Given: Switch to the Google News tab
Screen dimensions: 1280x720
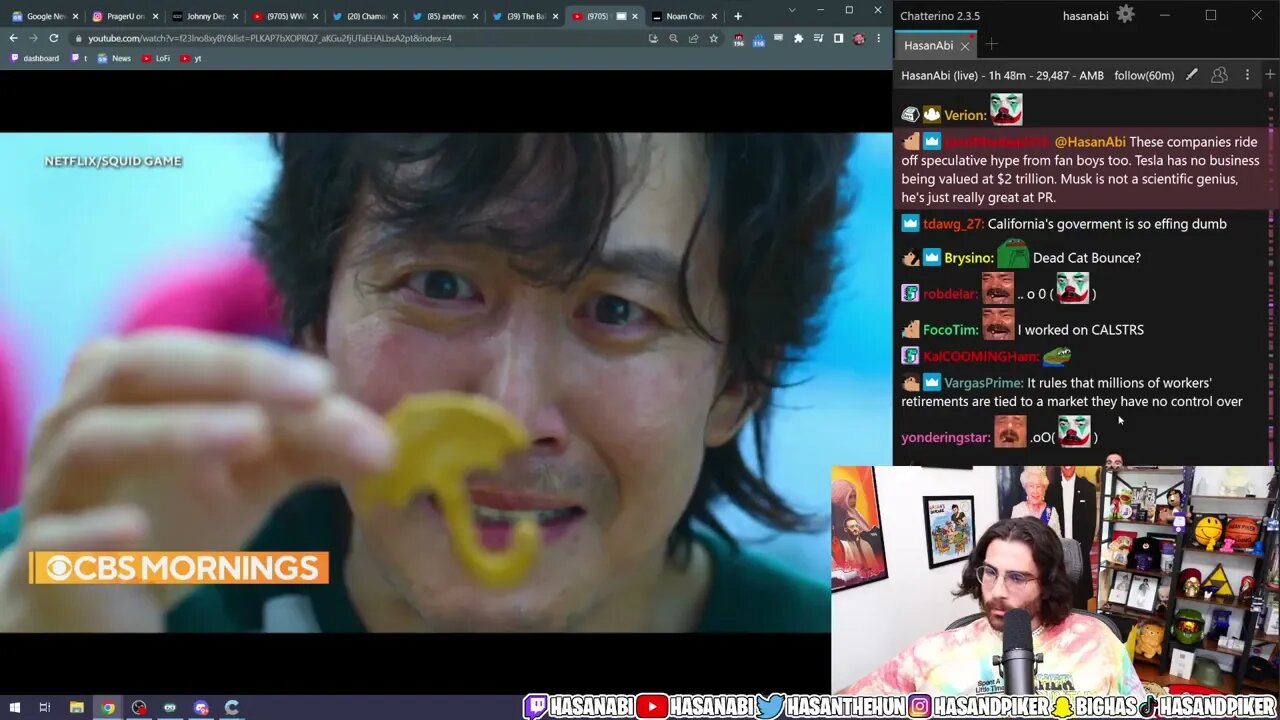Looking at the screenshot, I should [44, 16].
